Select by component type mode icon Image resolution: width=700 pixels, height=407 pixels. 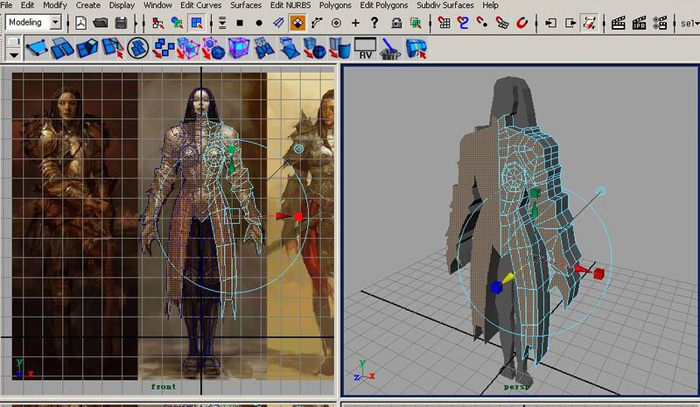[x=197, y=23]
